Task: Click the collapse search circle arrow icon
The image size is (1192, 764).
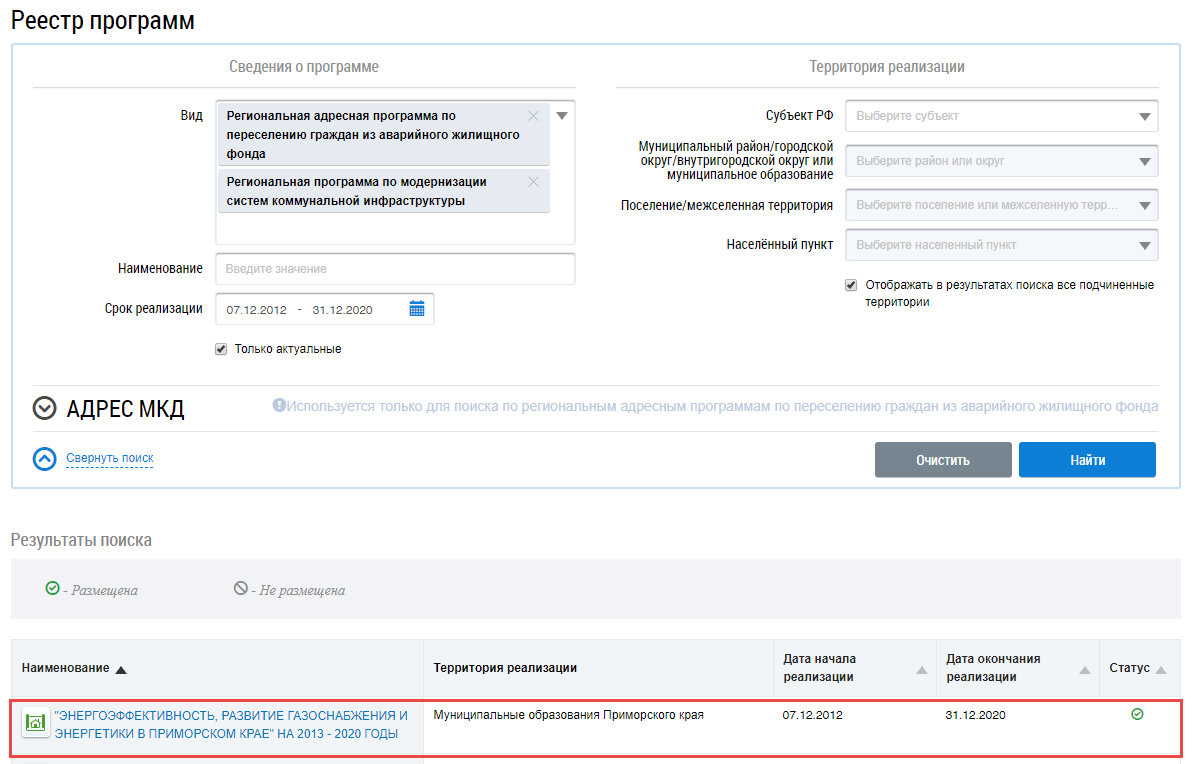Action: (x=44, y=458)
